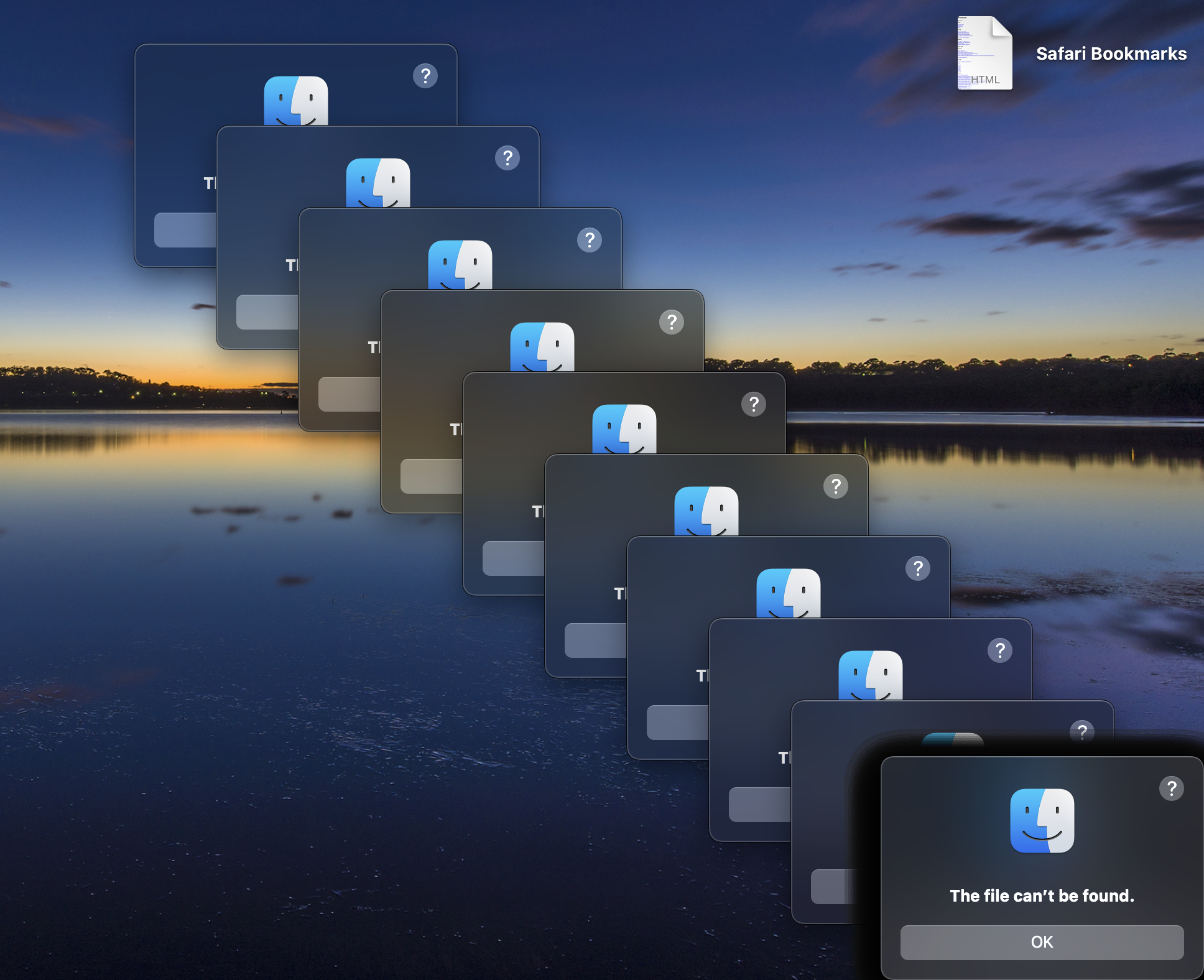
Task: Click Finder icon in the rearmost dialog
Action: coord(296,101)
